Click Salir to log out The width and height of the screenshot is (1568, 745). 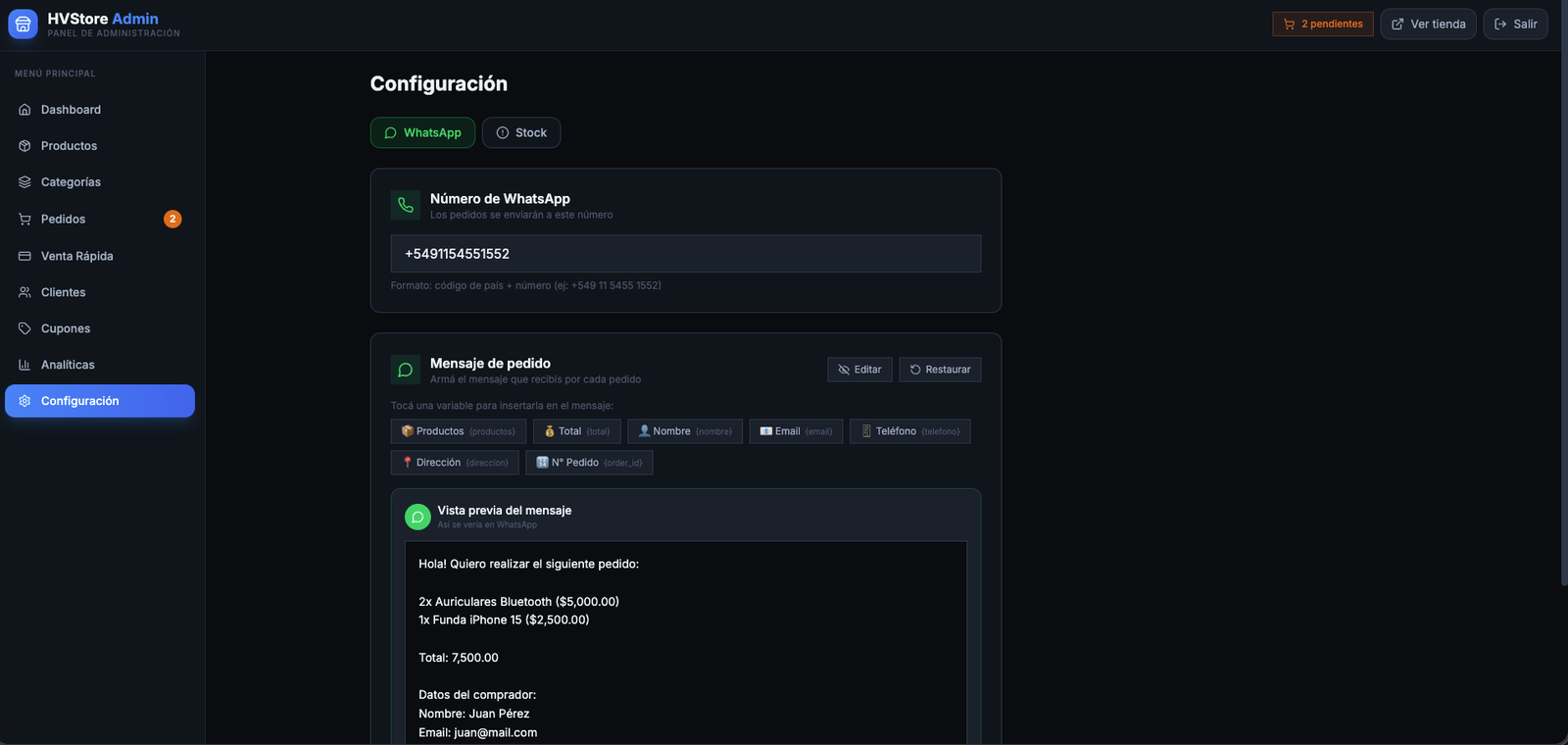coord(1515,25)
